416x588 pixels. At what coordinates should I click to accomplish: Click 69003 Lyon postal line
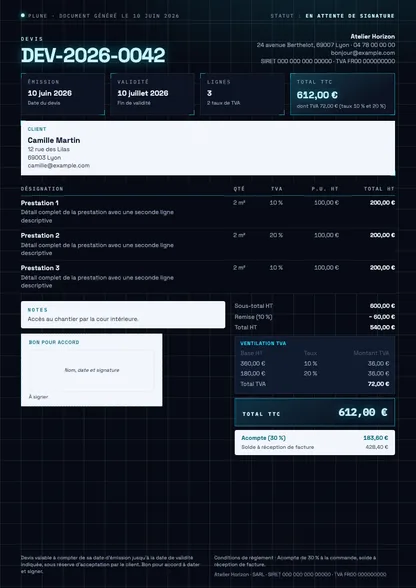point(44,158)
